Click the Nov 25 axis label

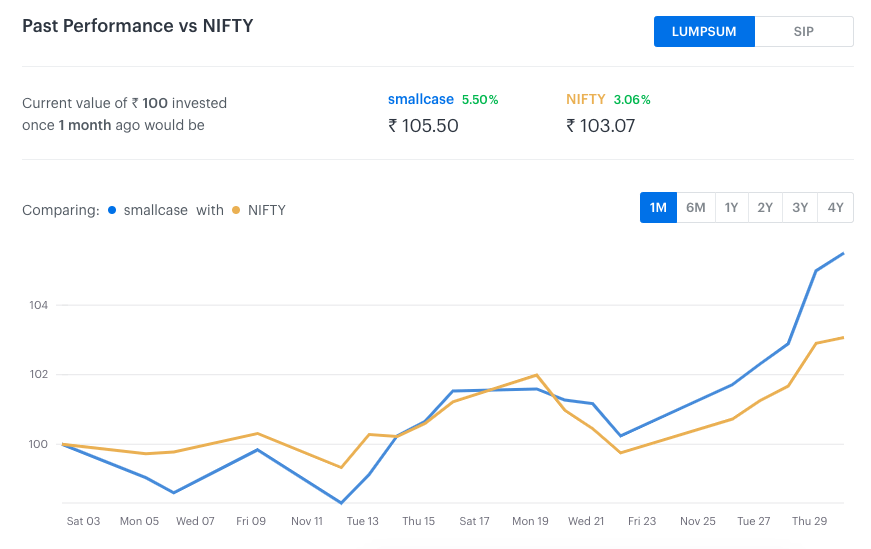[x=698, y=521]
